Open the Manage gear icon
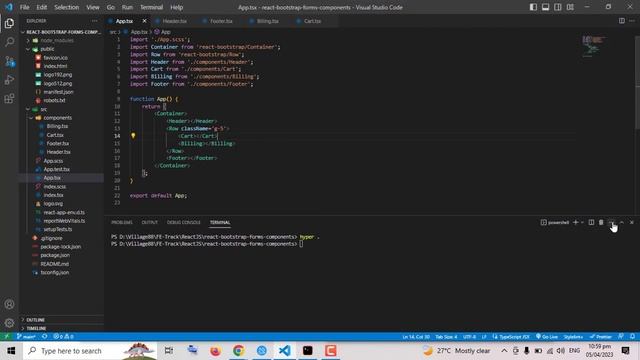Image resolution: width=640 pixels, height=360 pixels. click(x=9, y=323)
